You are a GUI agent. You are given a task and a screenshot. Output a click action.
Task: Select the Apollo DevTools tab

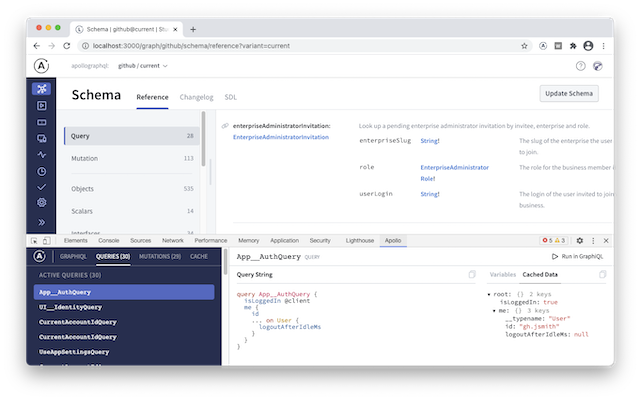click(x=393, y=241)
